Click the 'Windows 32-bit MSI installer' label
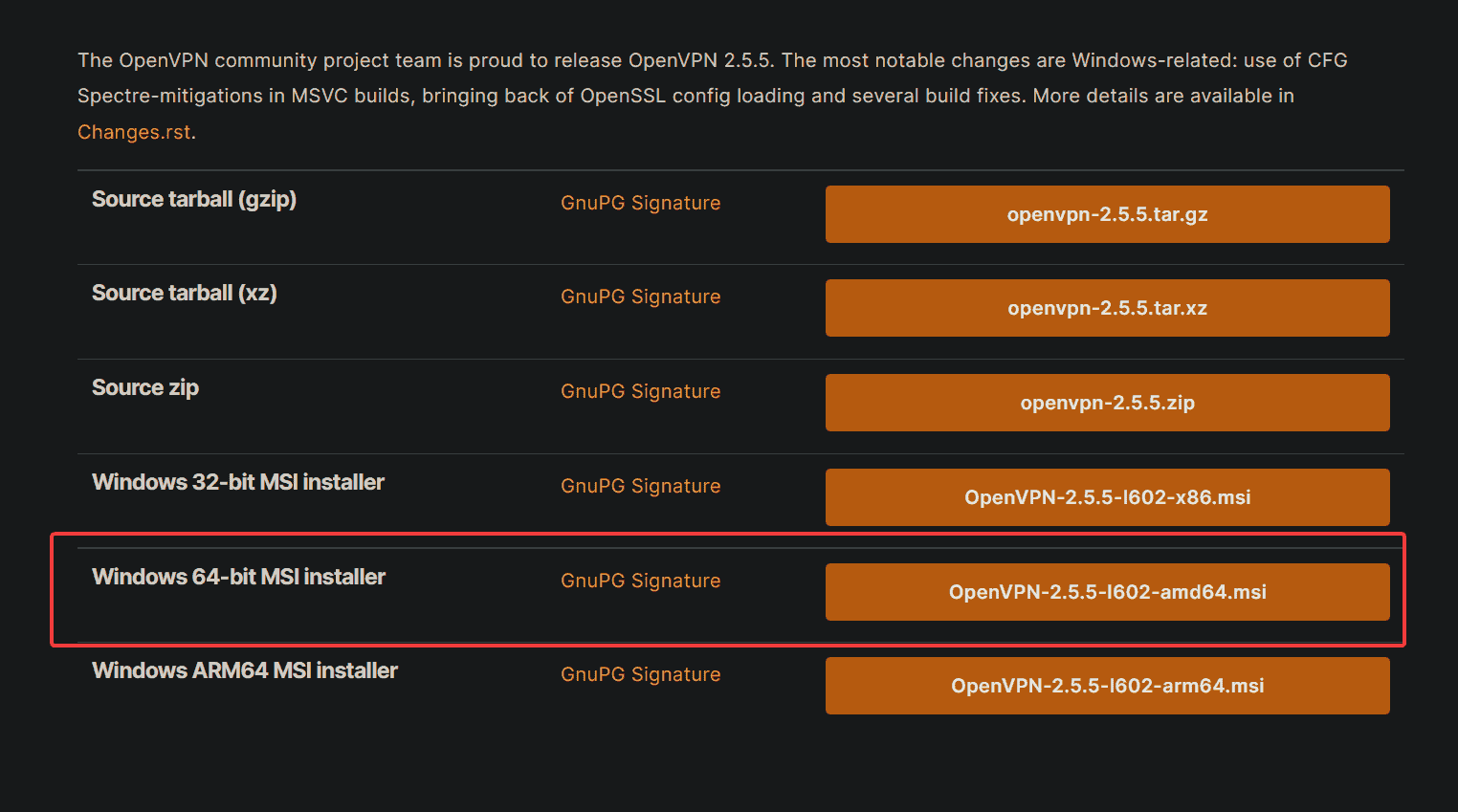This screenshot has height=812, width=1458. pos(238,482)
